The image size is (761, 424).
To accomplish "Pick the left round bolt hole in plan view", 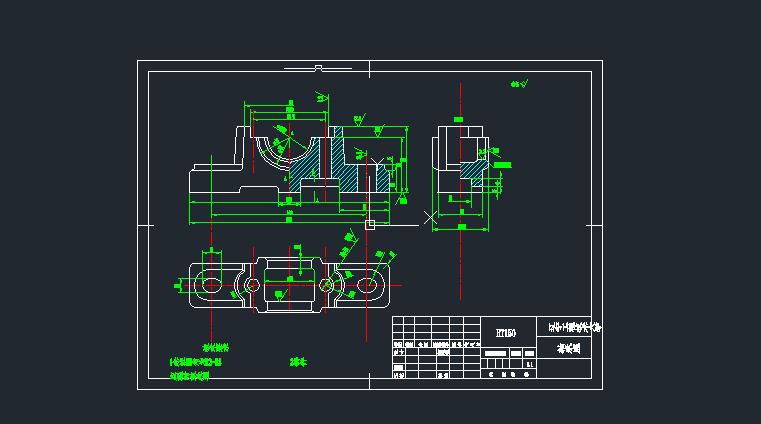I will click(252, 285).
